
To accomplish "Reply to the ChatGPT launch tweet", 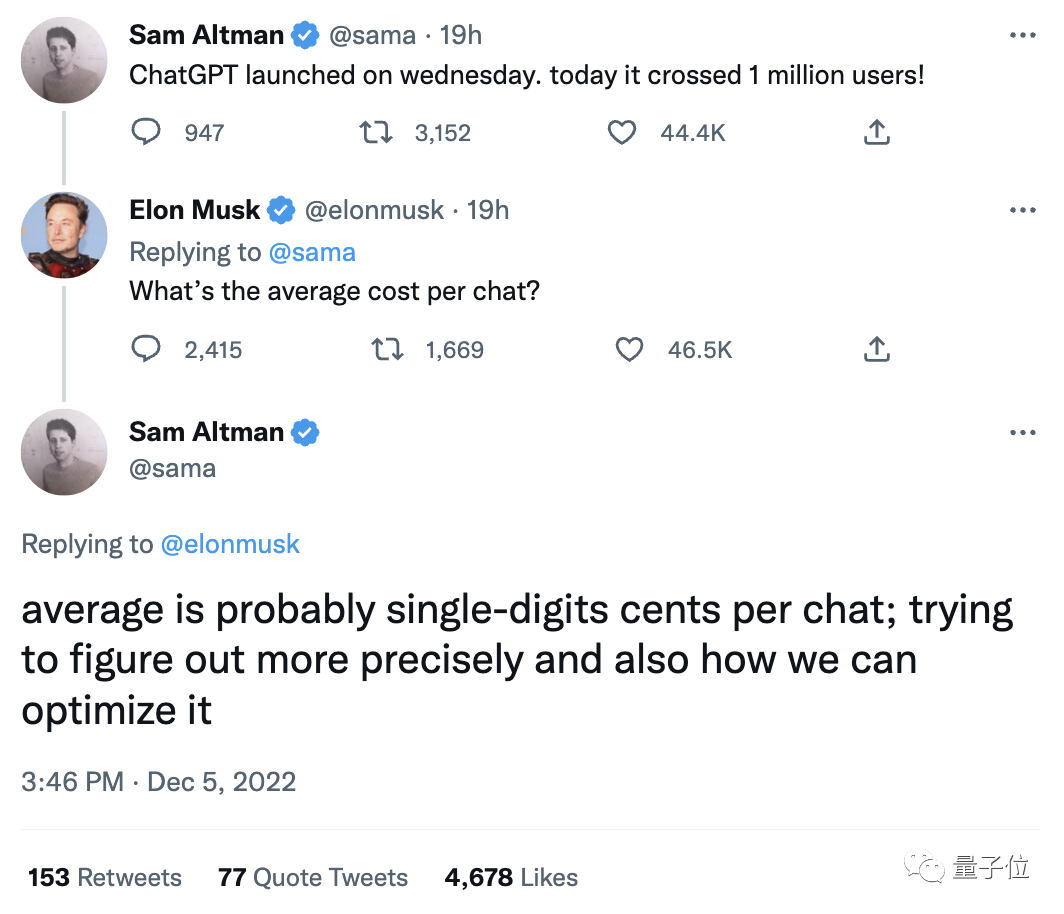I will point(147,132).
